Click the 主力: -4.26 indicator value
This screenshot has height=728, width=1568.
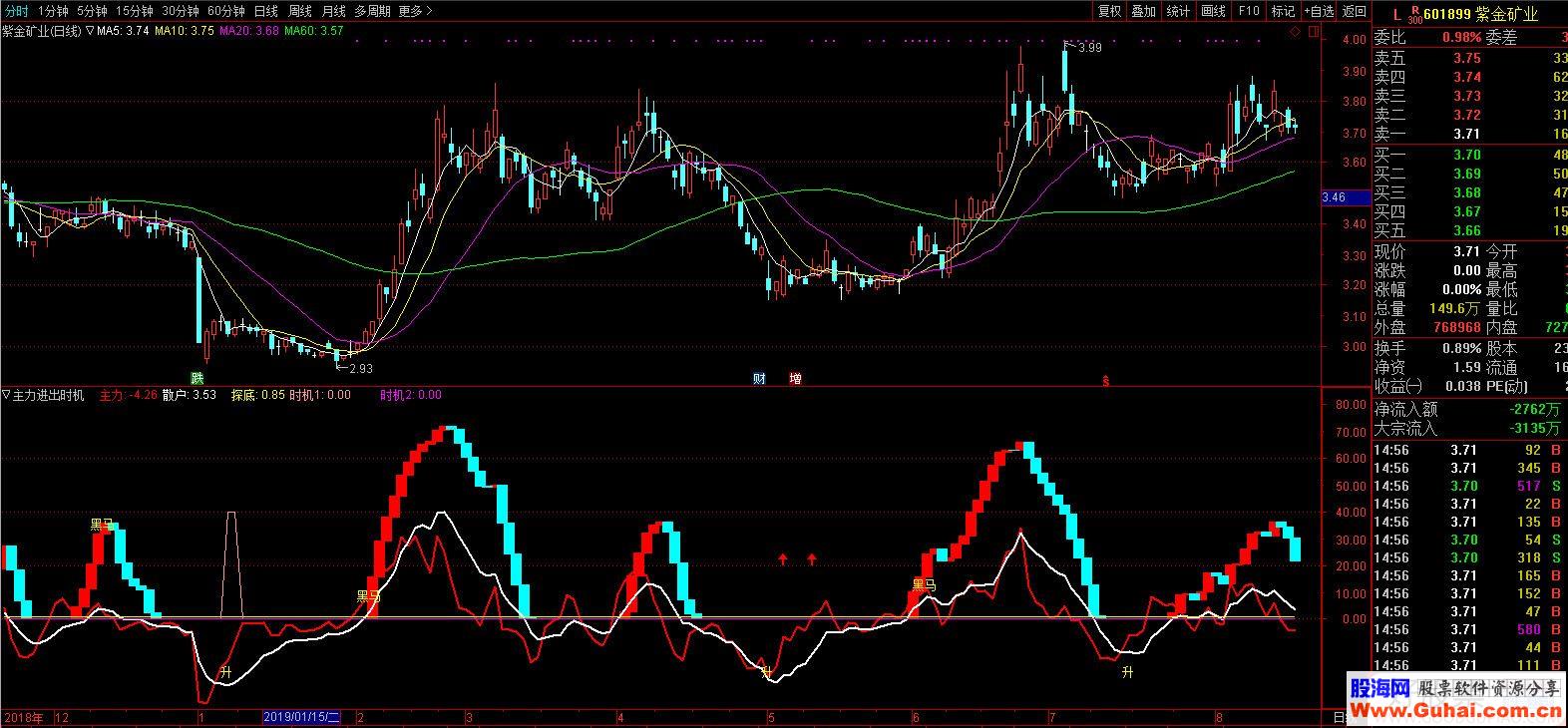[129, 395]
